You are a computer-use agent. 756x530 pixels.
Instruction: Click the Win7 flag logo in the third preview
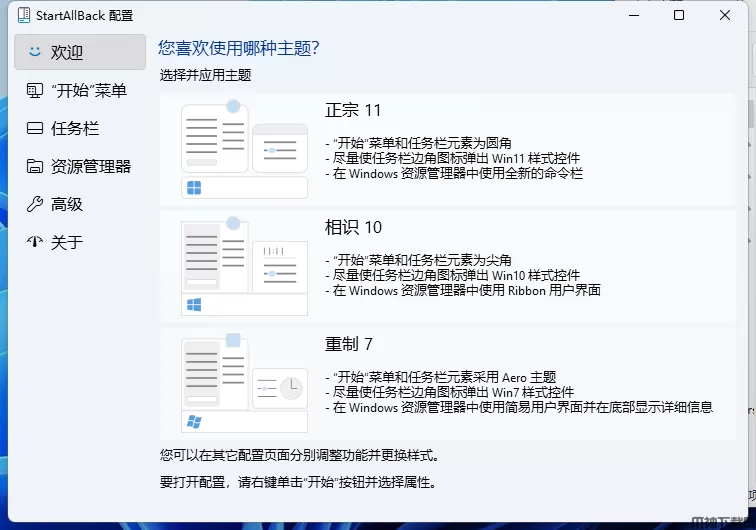194,421
